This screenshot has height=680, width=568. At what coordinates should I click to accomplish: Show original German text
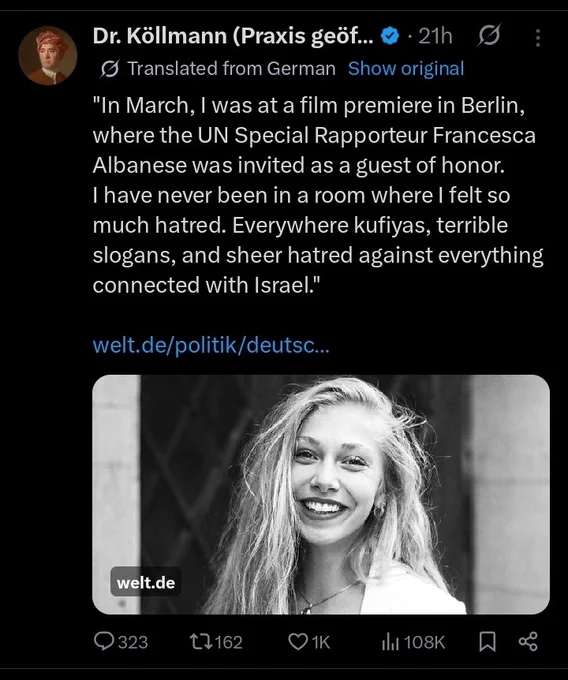tap(406, 69)
